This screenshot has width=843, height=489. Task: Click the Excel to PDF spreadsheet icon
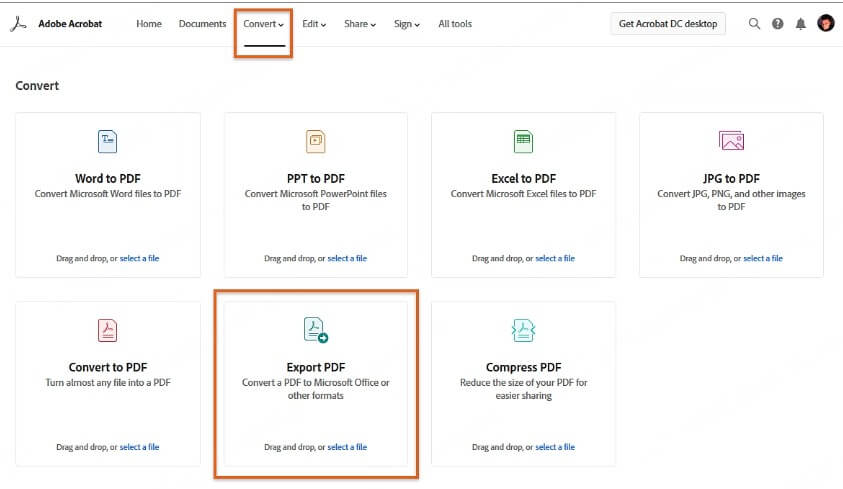523,141
